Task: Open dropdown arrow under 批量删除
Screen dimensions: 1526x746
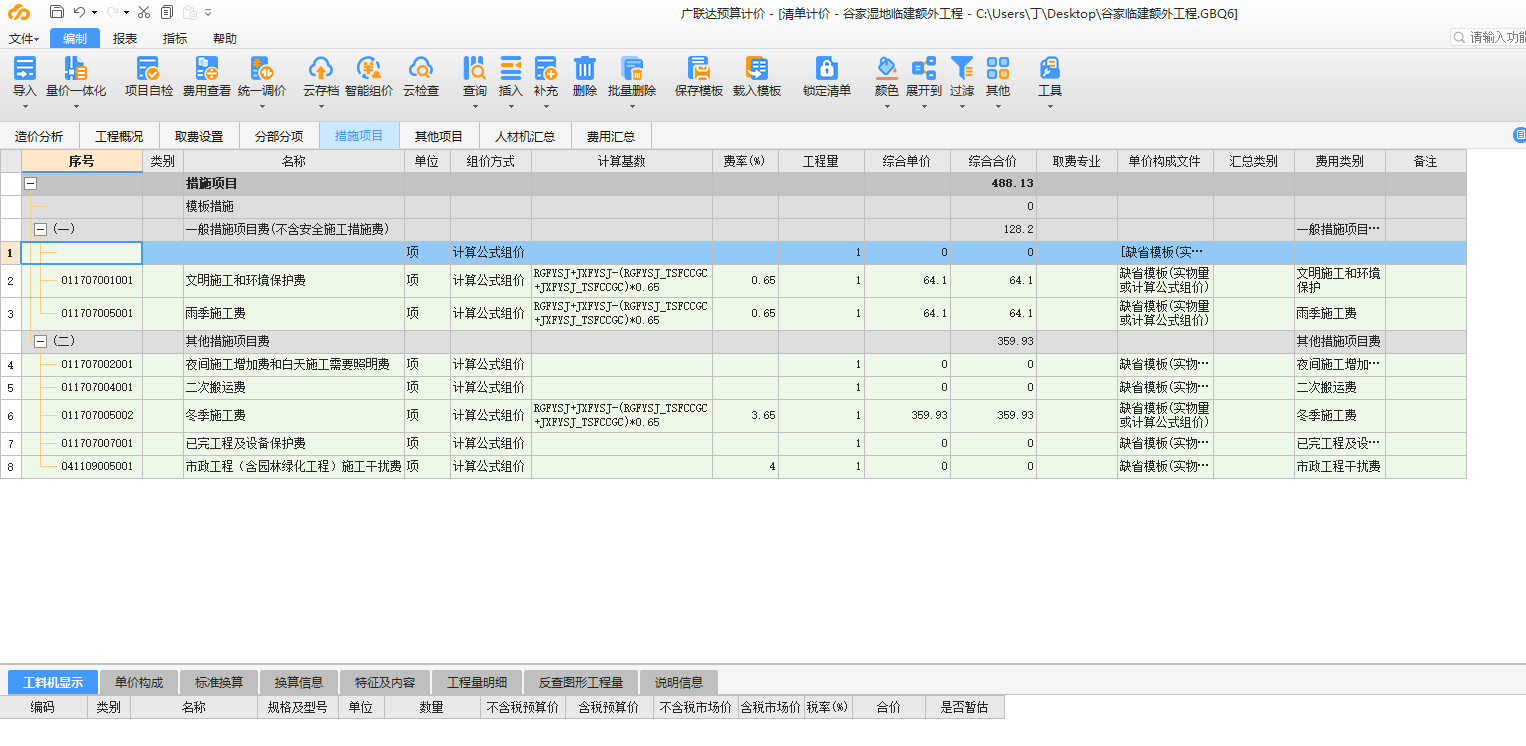Action: pyautogui.click(x=632, y=106)
